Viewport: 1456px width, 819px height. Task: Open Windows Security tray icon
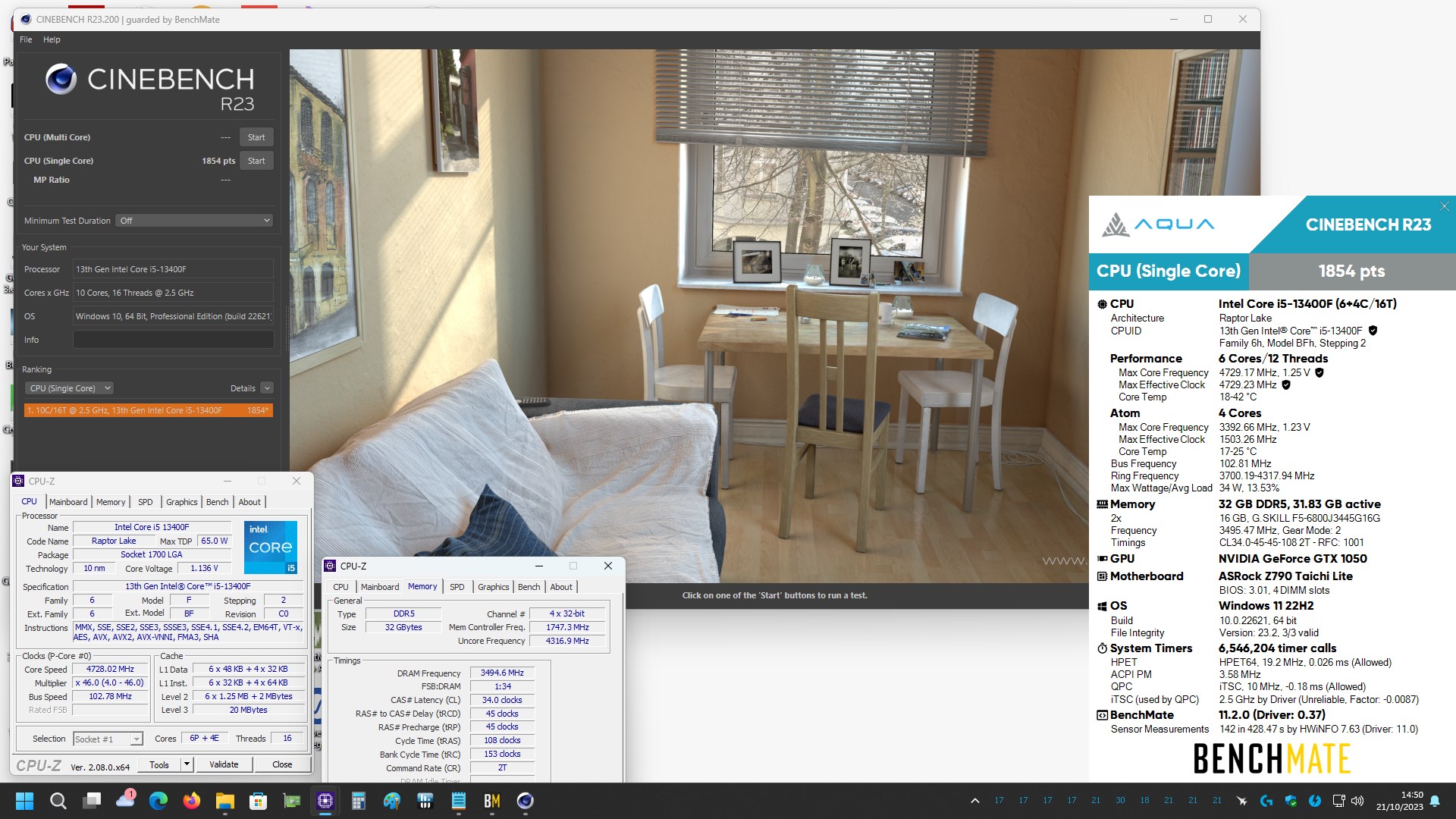[1291, 801]
